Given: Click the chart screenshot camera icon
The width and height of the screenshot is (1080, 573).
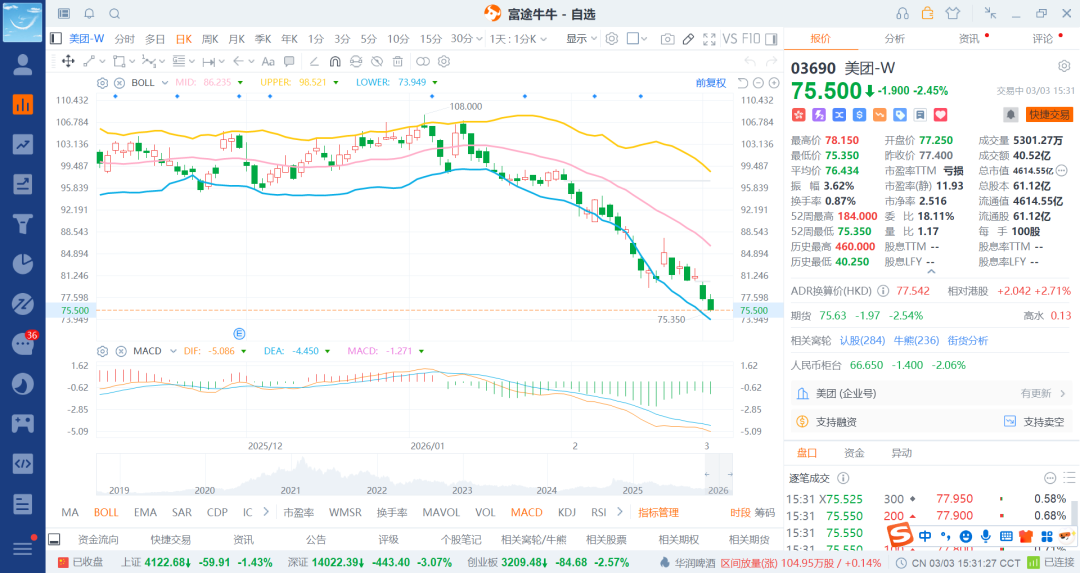Looking at the screenshot, I should (x=667, y=39).
